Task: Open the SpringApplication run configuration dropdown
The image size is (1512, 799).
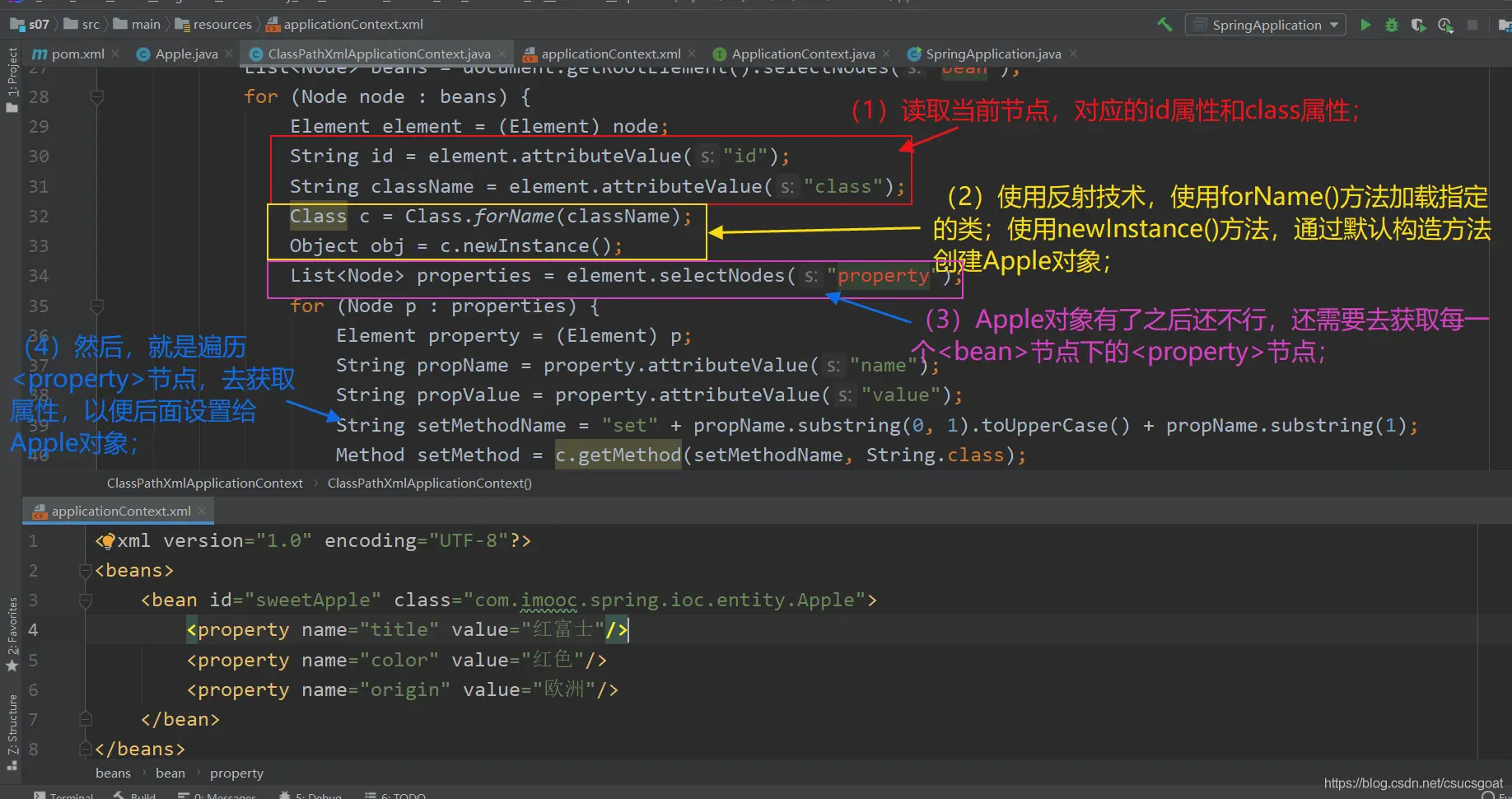Action: tap(1266, 25)
